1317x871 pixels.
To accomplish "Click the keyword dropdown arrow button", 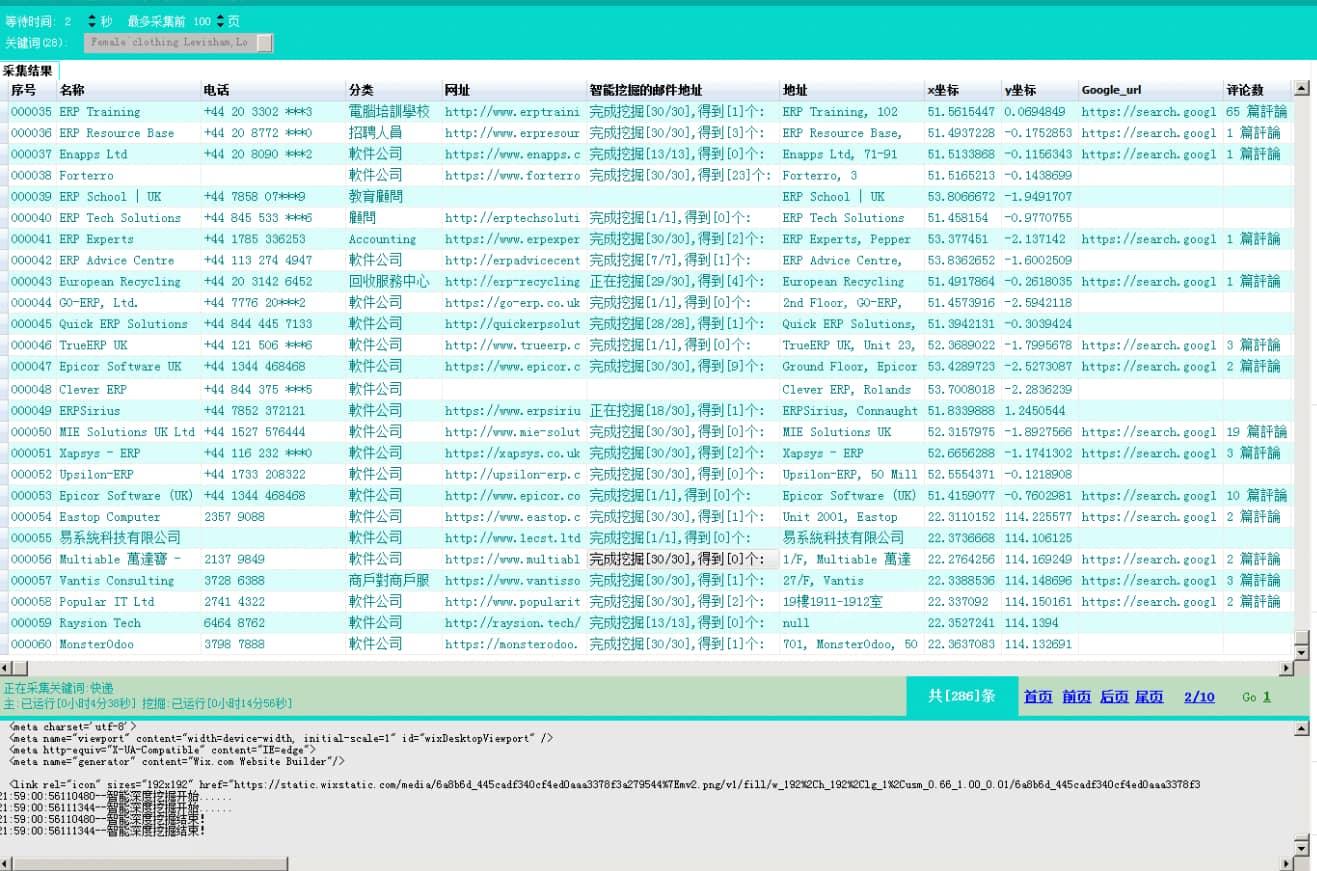I will point(265,43).
